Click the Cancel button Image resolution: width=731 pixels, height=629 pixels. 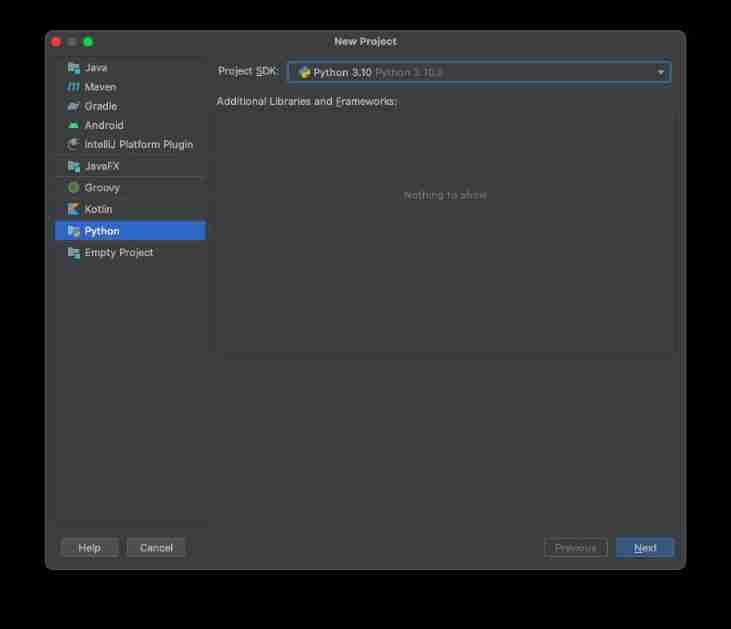[x=156, y=547]
